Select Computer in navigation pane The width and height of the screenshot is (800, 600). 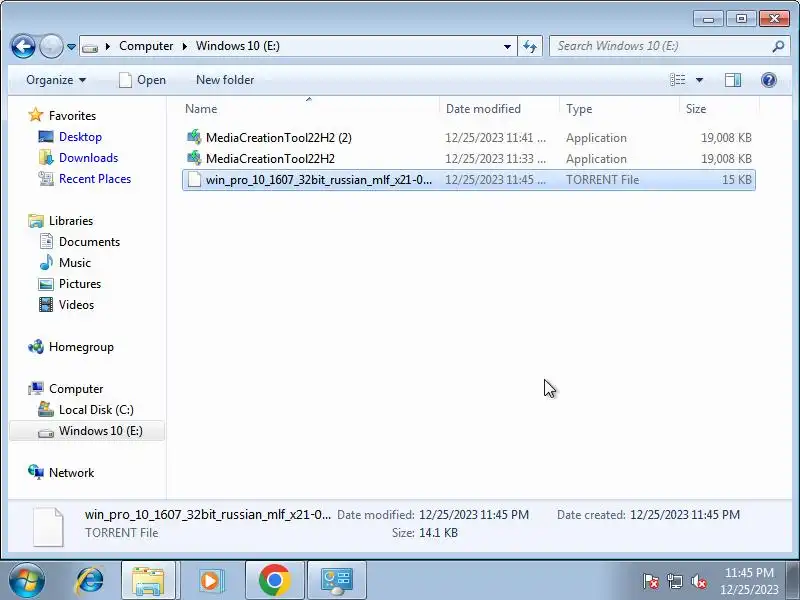point(76,388)
